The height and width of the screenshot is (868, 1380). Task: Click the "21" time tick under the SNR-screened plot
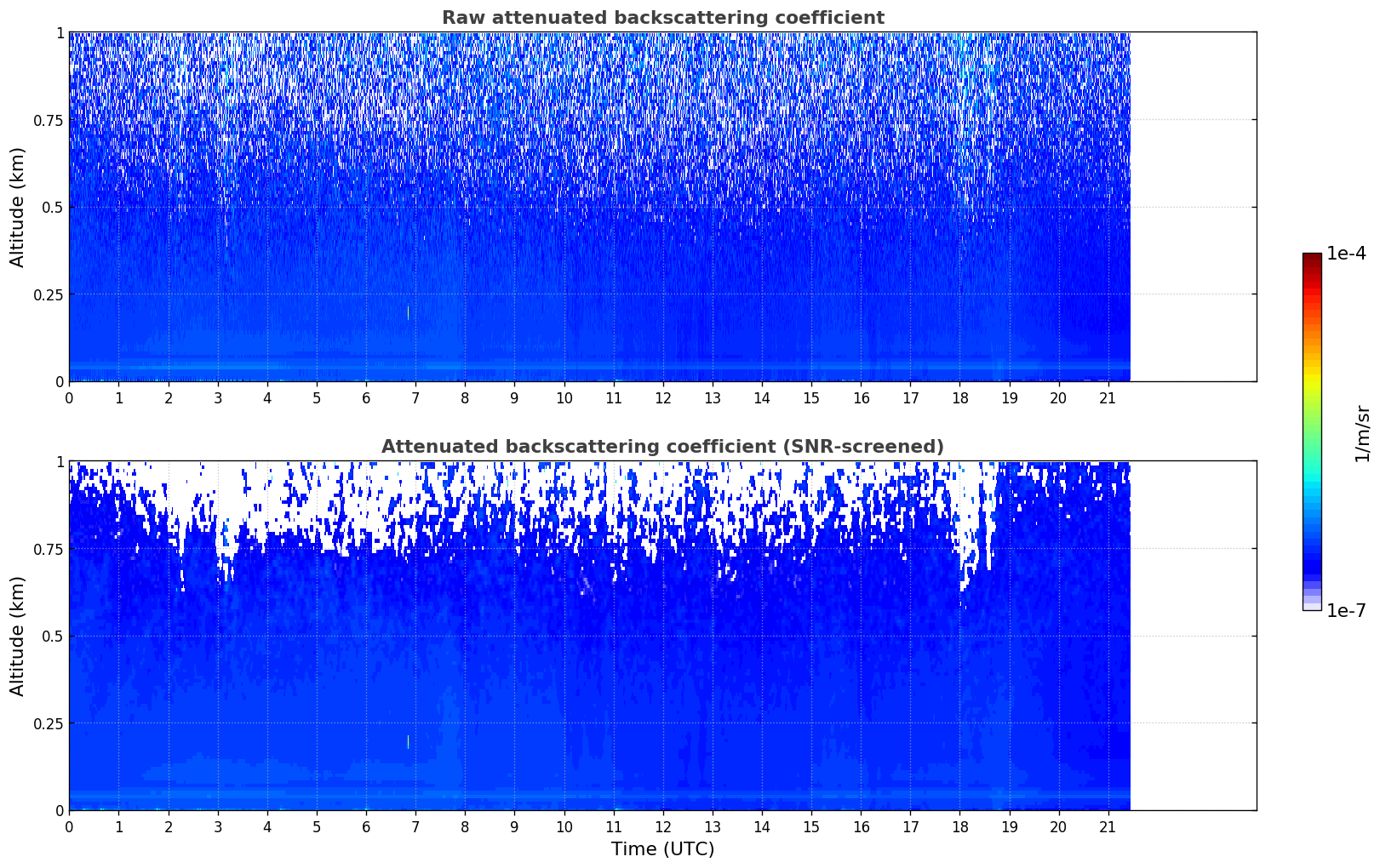pos(1108,826)
